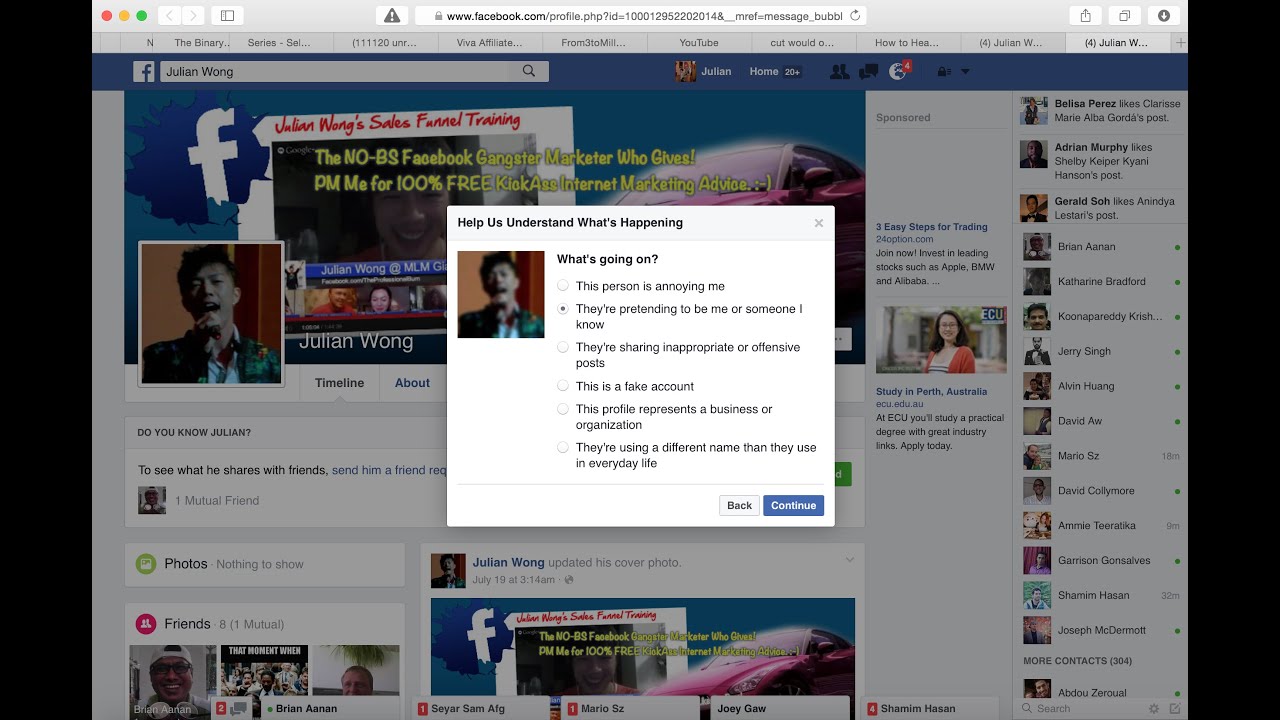The image size is (1280, 720).
Task: Click Home in the Facebook header
Action: point(764,72)
